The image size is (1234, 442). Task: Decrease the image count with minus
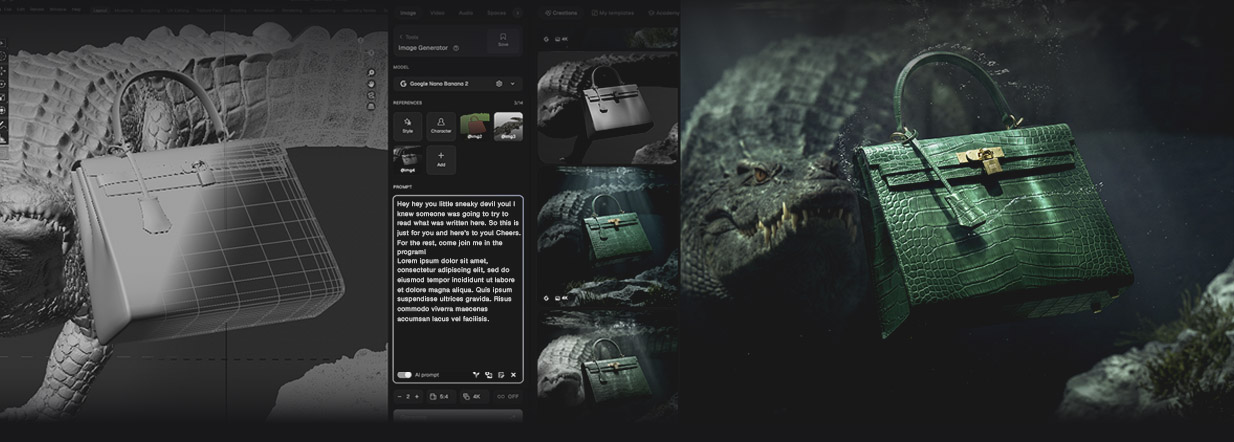(x=399, y=397)
